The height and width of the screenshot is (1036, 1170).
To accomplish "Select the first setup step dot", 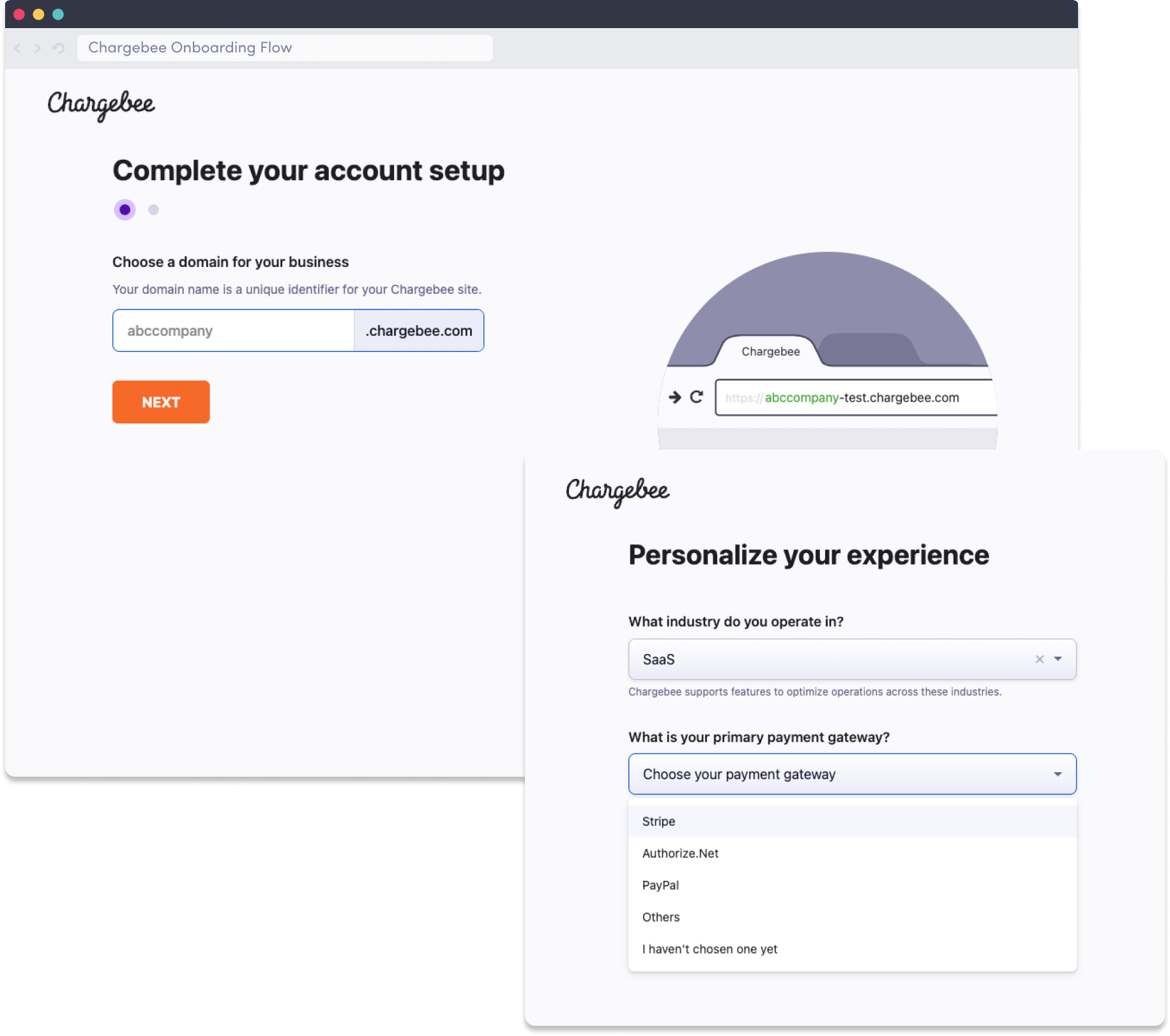I will point(125,209).
